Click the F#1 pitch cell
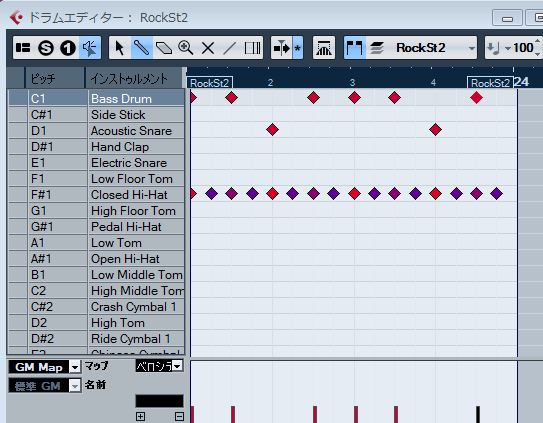Image resolution: width=543 pixels, height=423 pixels. point(57,195)
